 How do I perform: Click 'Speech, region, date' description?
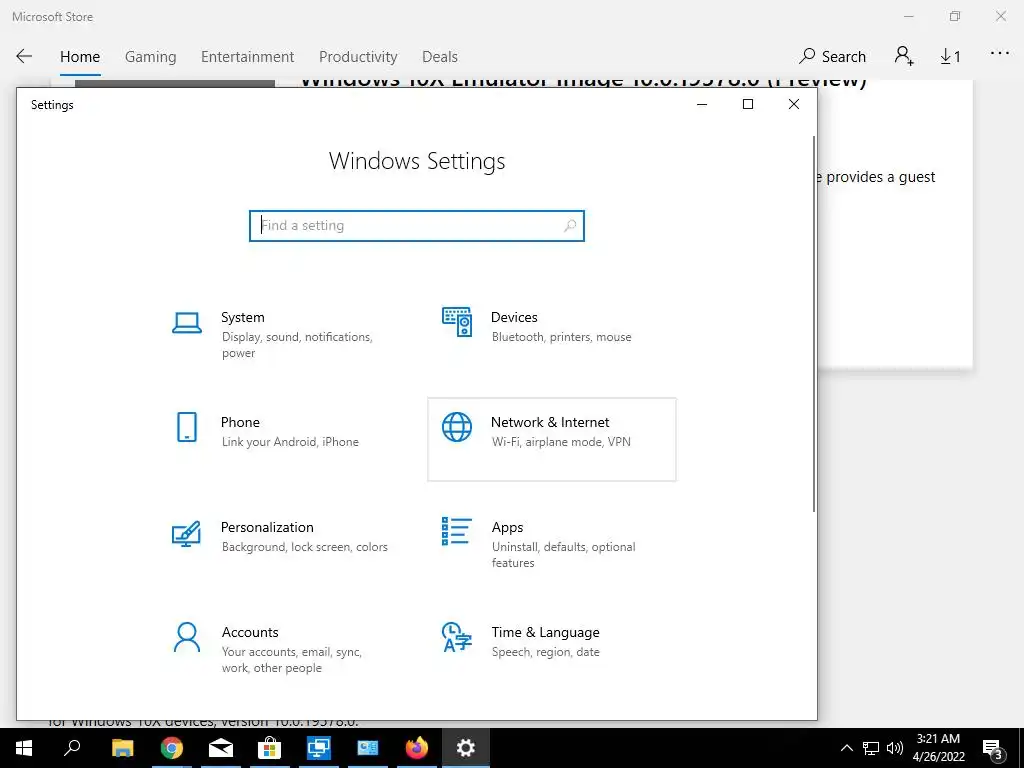click(545, 652)
